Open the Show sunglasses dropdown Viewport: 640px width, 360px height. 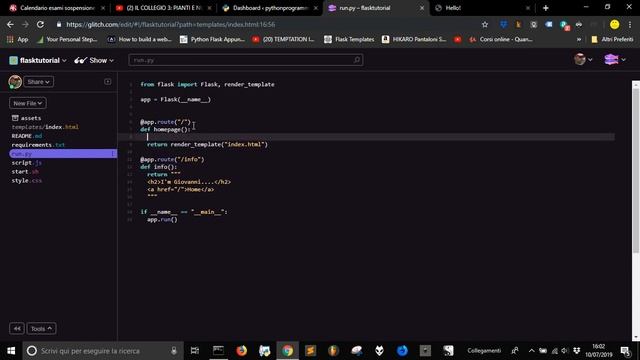click(94, 60)
